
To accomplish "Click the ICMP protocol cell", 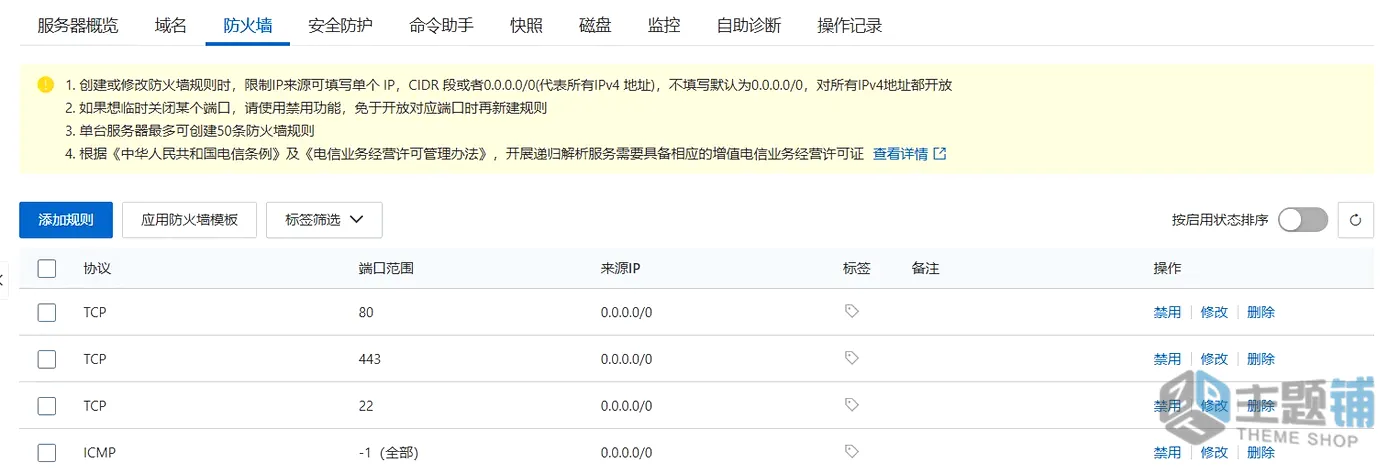I will tap(100, 453).
